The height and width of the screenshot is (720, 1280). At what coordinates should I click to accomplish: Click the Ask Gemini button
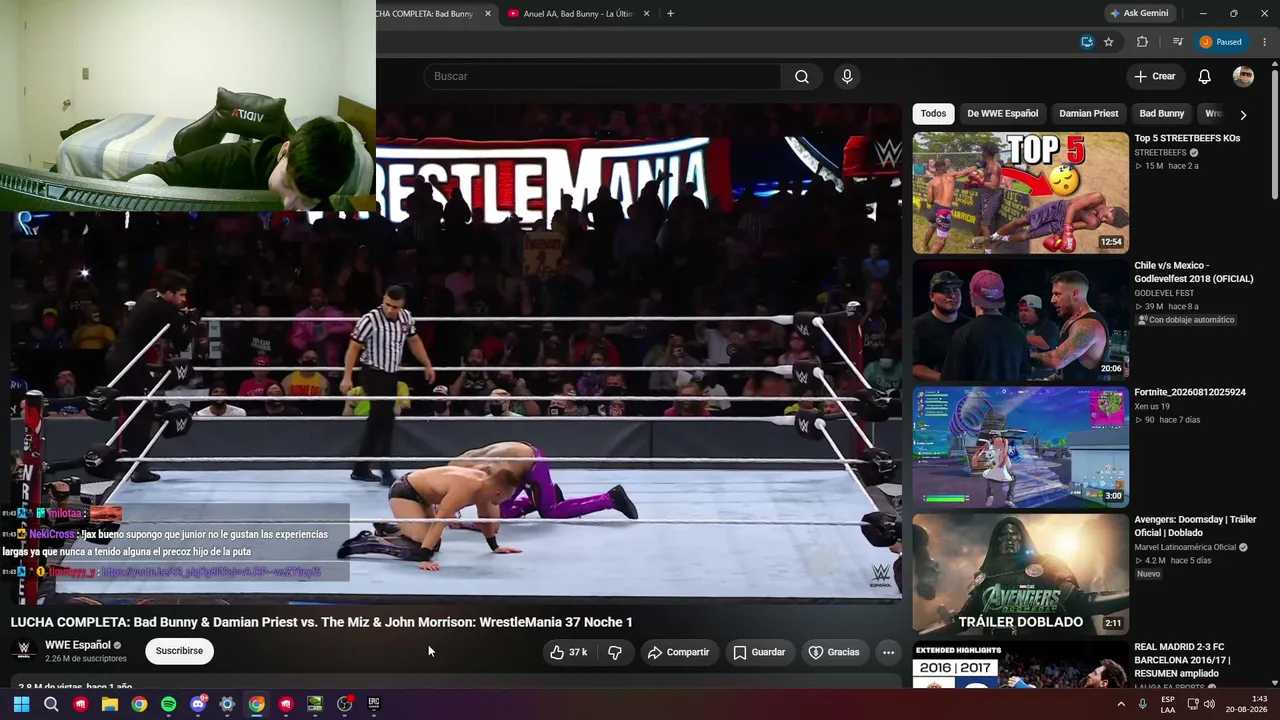point(1139,14)
